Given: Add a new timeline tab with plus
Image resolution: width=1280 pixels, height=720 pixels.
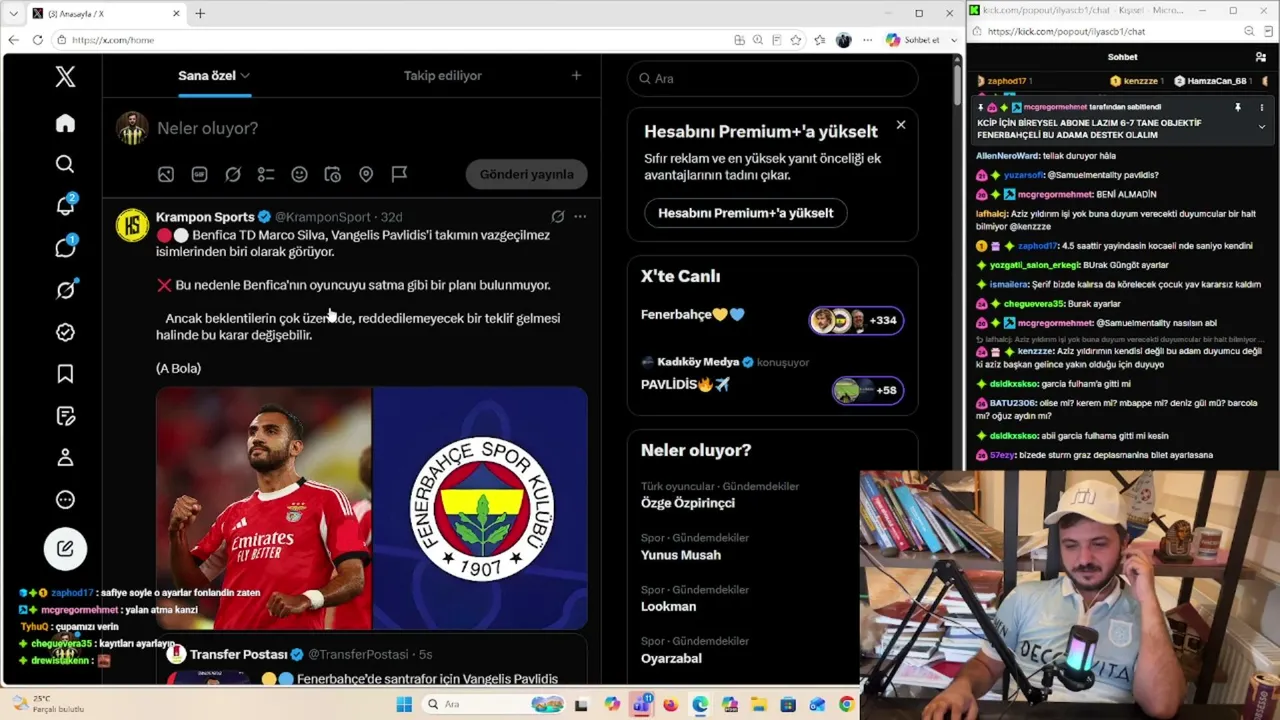Looking at the screenshot, I should 576,75.
